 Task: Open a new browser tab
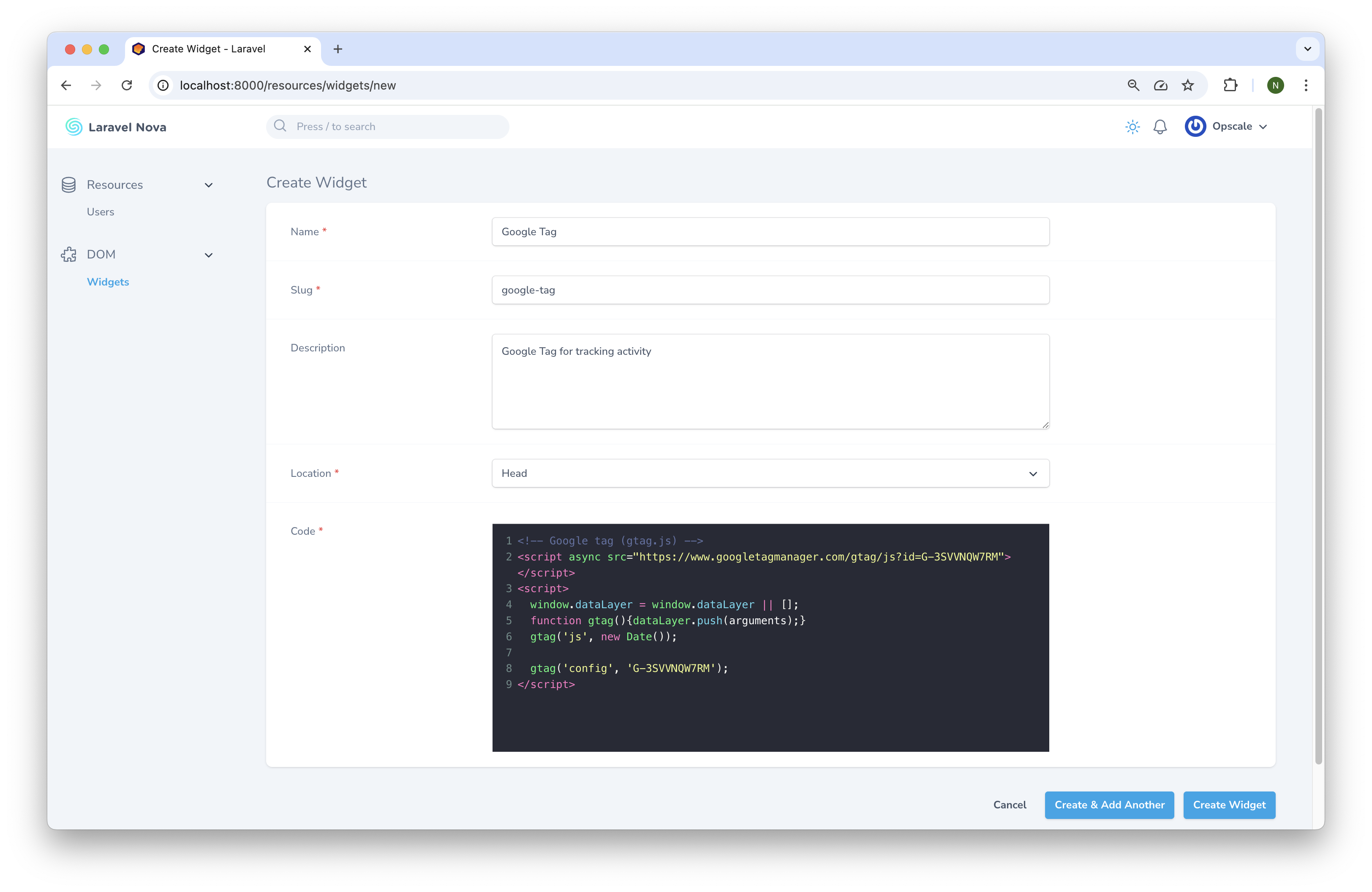pyautogui.click(x=338, y=49)
